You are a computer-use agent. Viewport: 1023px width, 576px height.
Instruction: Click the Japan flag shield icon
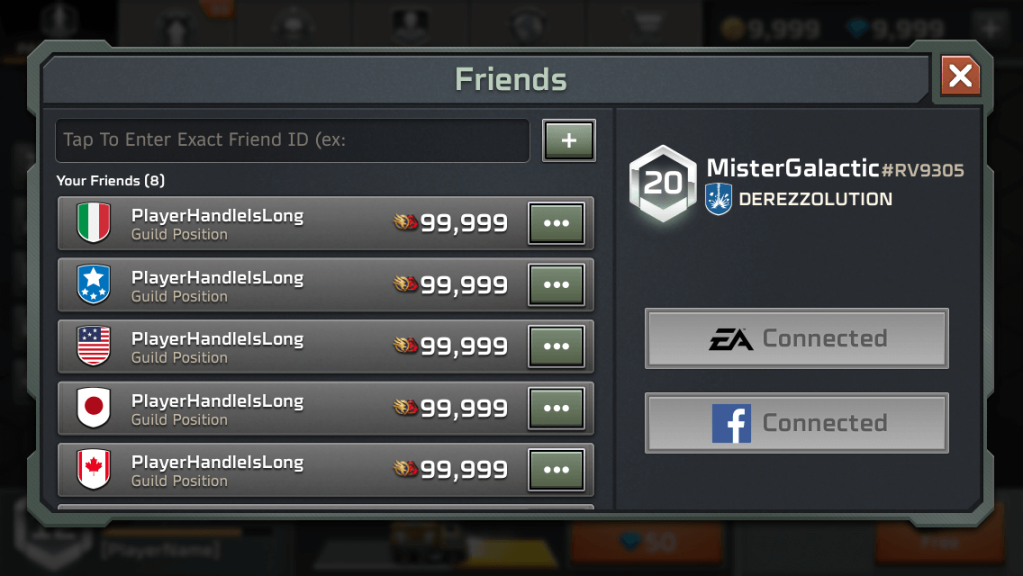[93, 407]
